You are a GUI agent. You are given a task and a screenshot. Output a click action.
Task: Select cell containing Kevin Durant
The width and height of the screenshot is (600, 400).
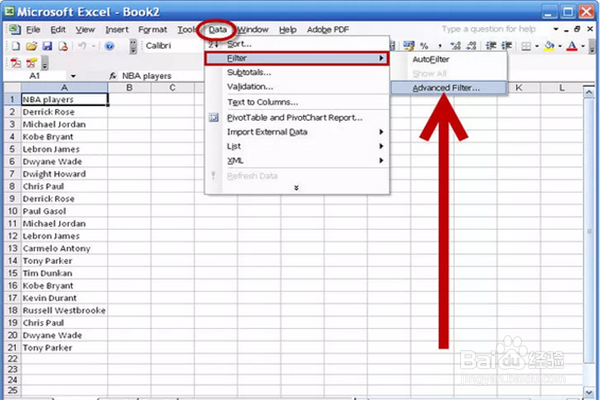[x=64, y=298]
